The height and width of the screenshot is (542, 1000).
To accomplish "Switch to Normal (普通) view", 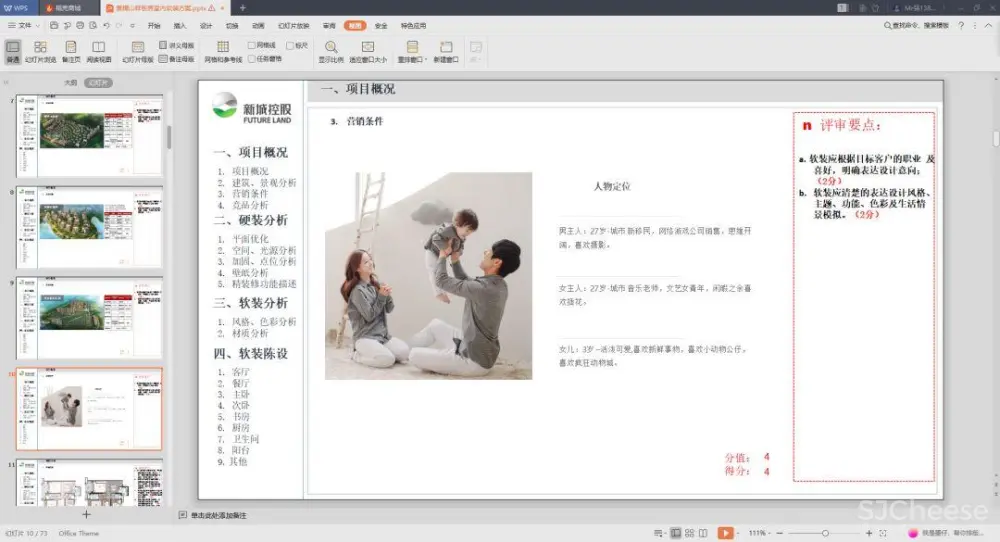I will tap(13, 51).
